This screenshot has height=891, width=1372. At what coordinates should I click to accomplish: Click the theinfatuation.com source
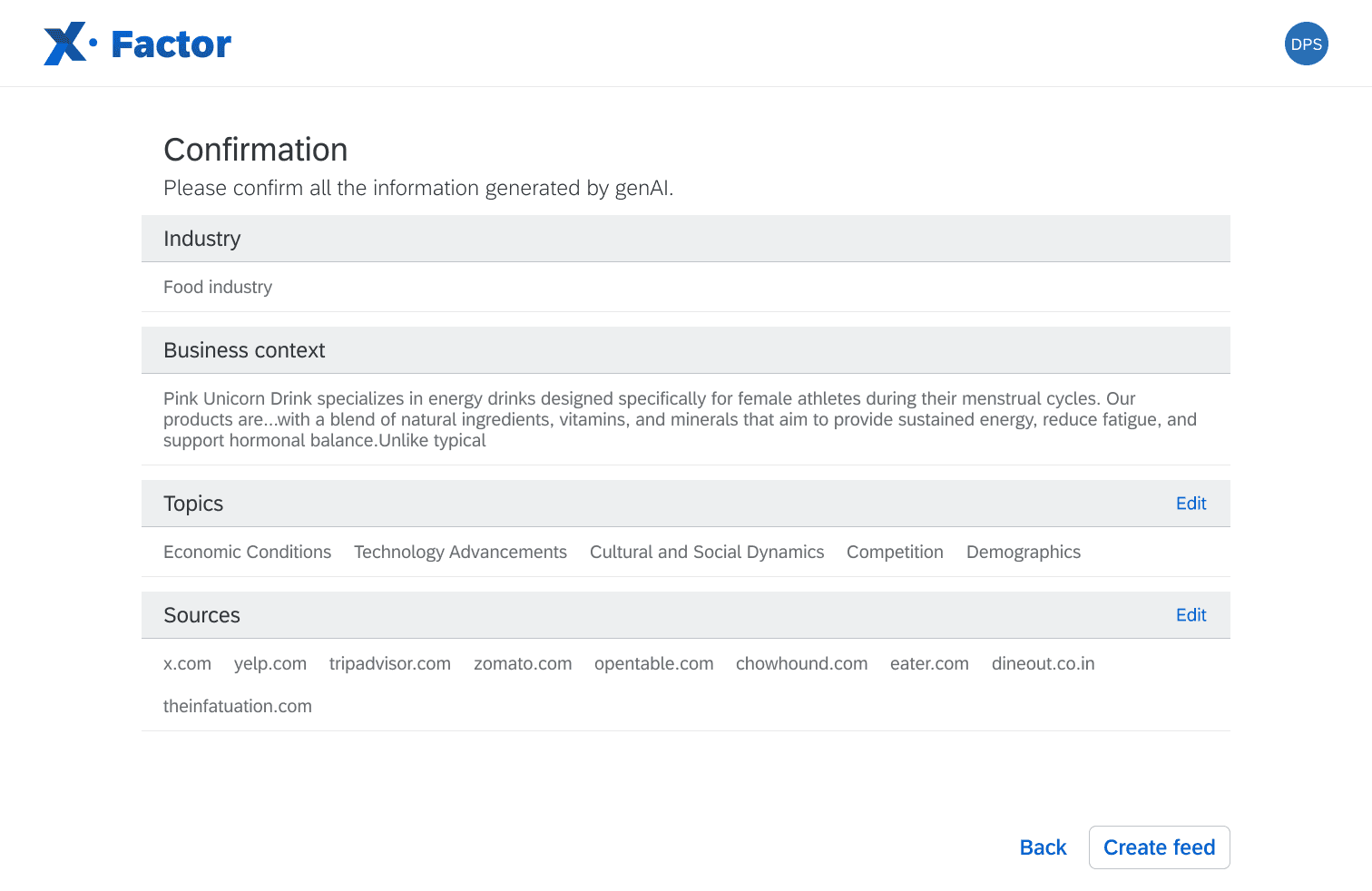point(238,706)
